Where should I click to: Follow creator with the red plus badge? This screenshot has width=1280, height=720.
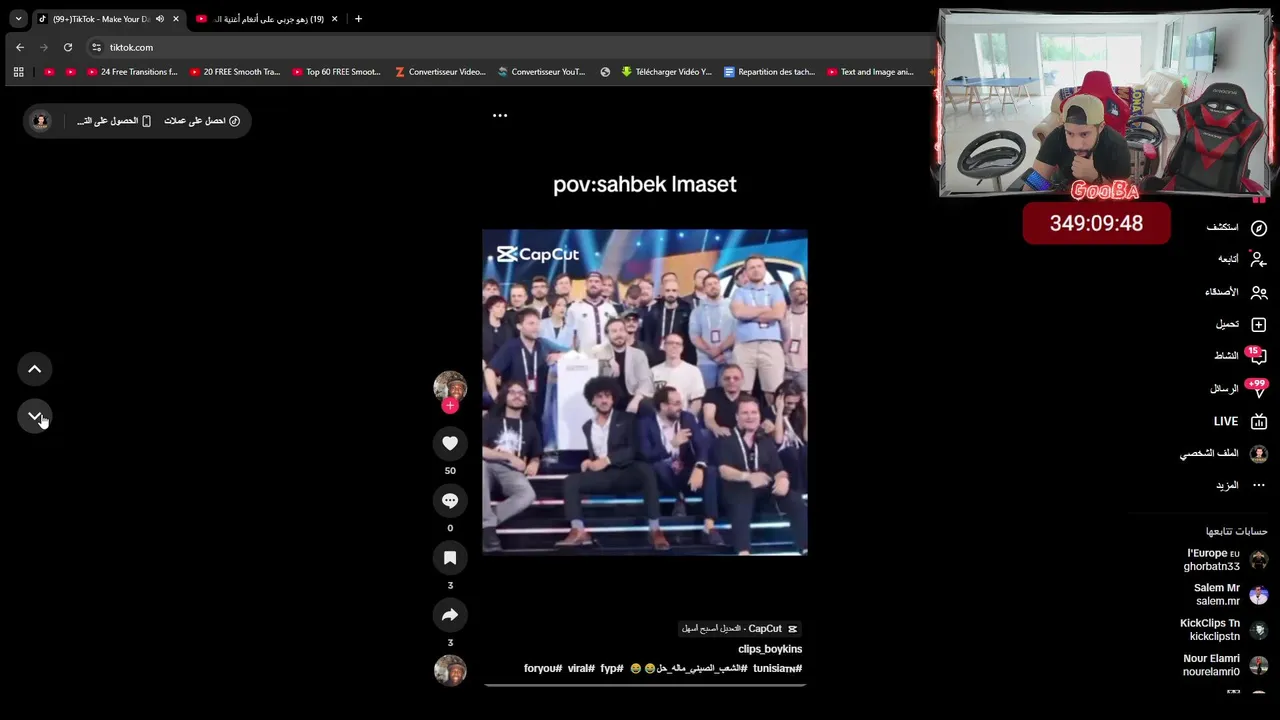pos(450,405)
